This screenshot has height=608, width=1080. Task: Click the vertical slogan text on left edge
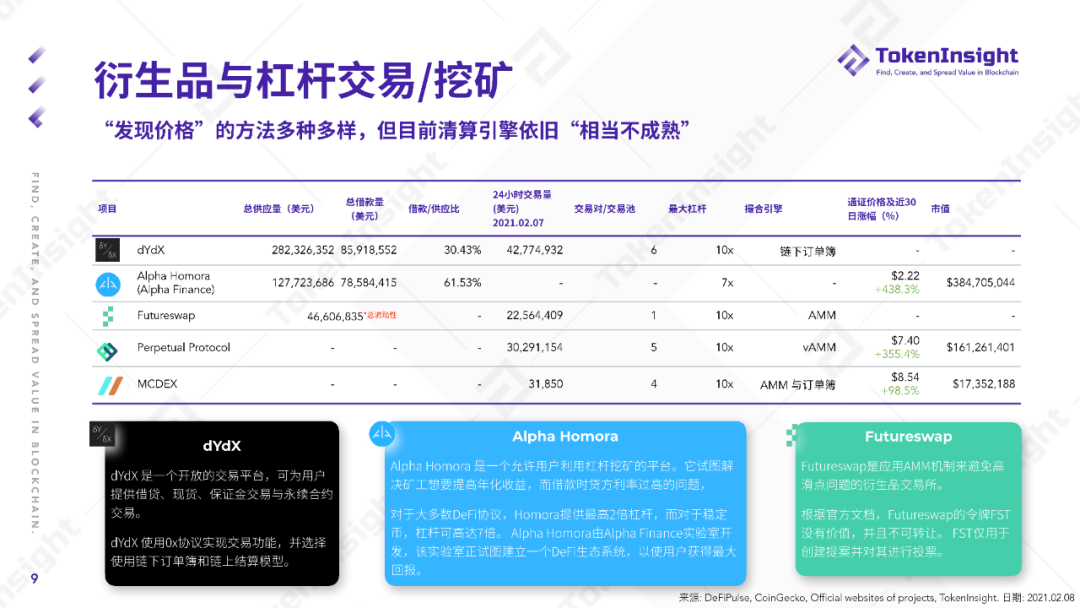coord(35,353)
